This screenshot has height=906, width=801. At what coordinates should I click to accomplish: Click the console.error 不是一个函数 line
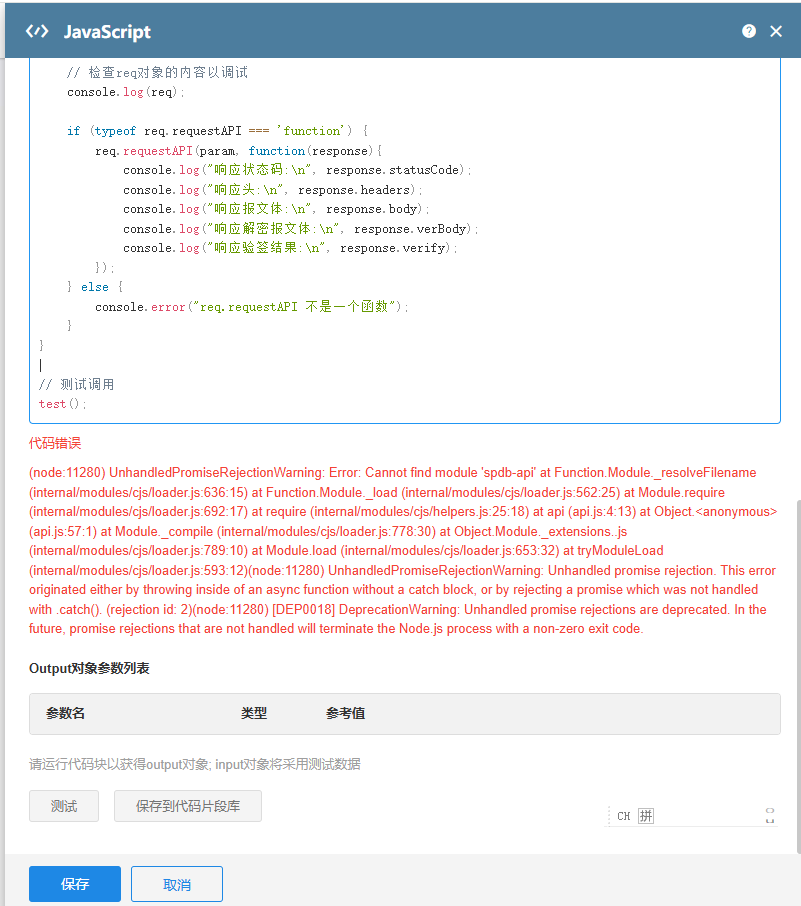pyautogui.click(x=251, y=307)
